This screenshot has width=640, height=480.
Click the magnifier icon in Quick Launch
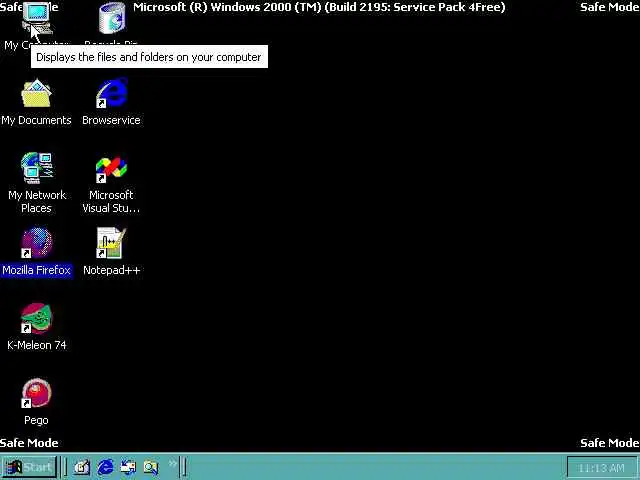(x=151, y=467)
